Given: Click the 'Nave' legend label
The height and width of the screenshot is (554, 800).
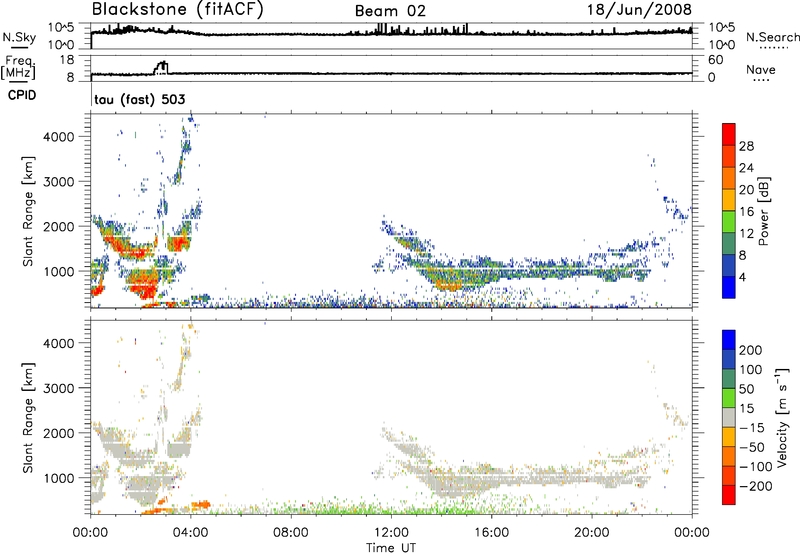Looking at the screenshot, I should [761, 70].
